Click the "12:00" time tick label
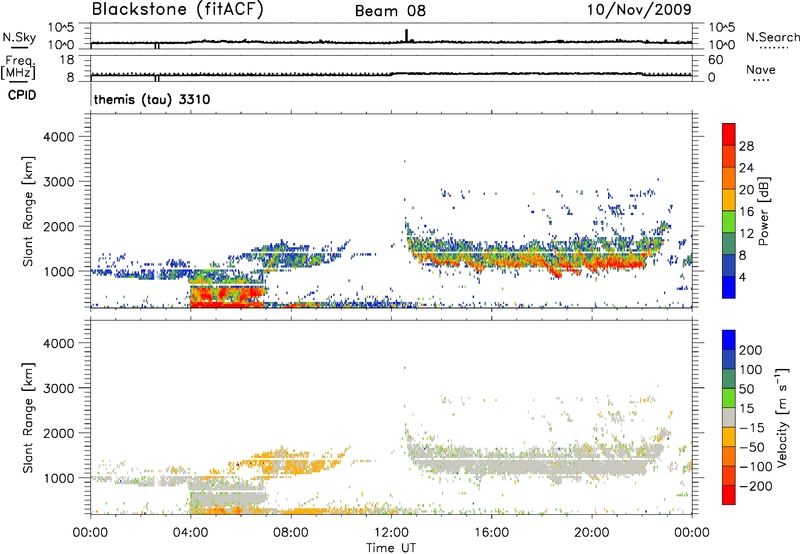The height and width of the screenshot is (554, 800). pyautogui.click(x=391, y=533)
